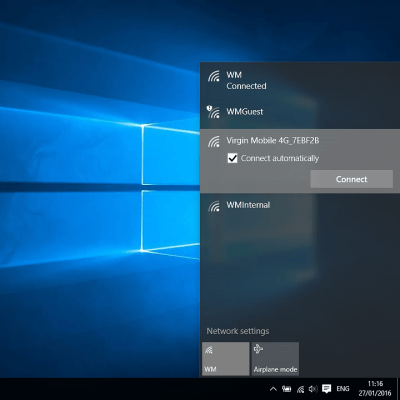This screenshot has height=400, width=400.
Task: Click the battery power icon in tray
Action: (x=287, y=389)
